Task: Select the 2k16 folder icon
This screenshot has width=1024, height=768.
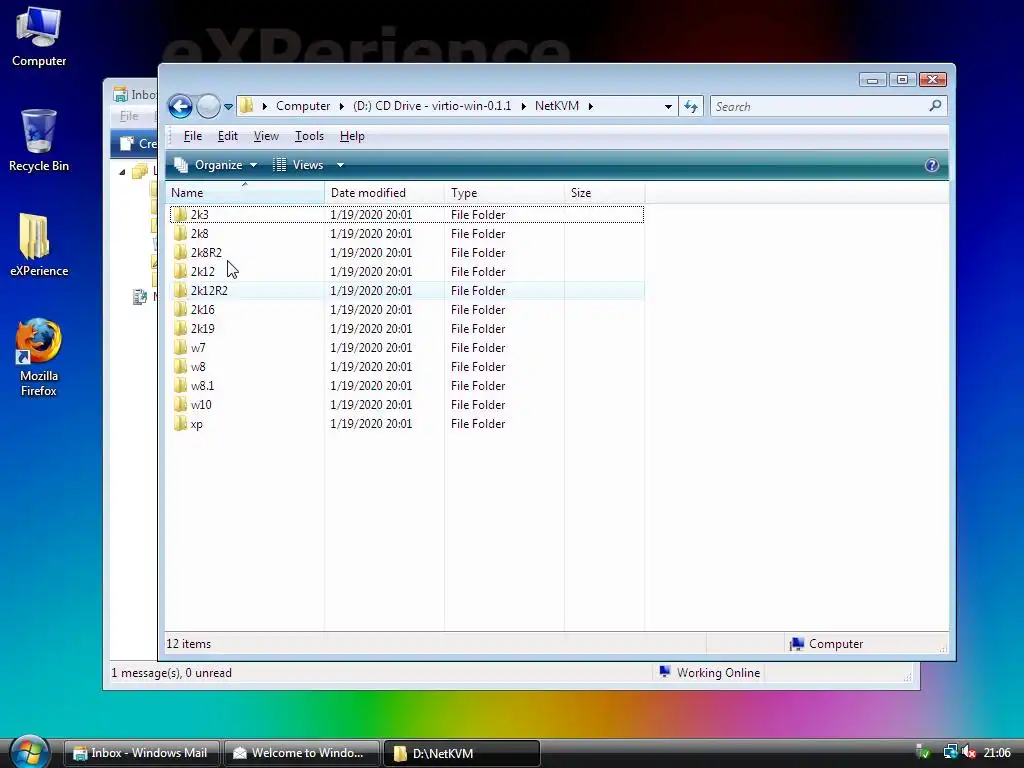Action: tap(180, 309)
